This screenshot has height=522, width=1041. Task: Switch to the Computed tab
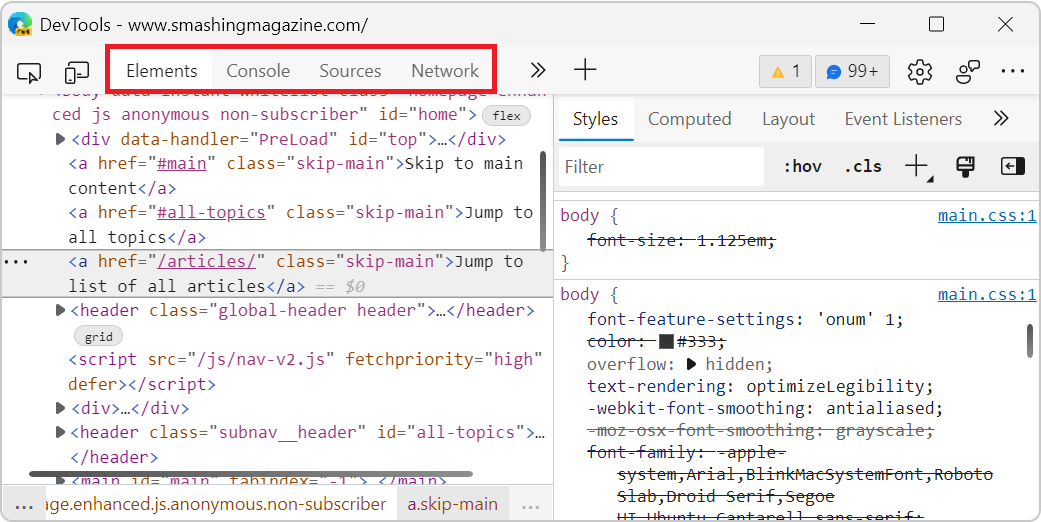[689, 119]
